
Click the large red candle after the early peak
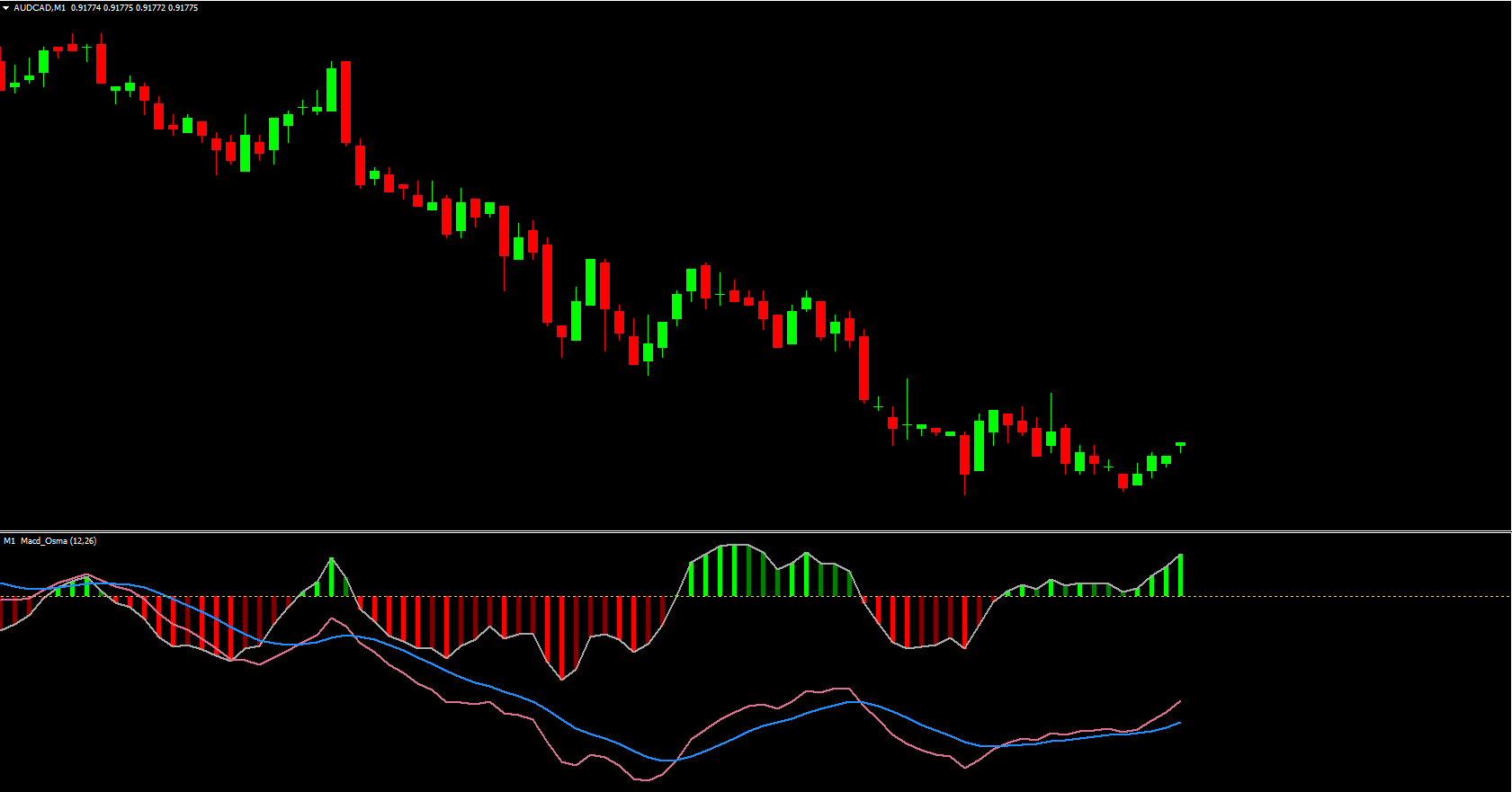click(x=345, y=102)
